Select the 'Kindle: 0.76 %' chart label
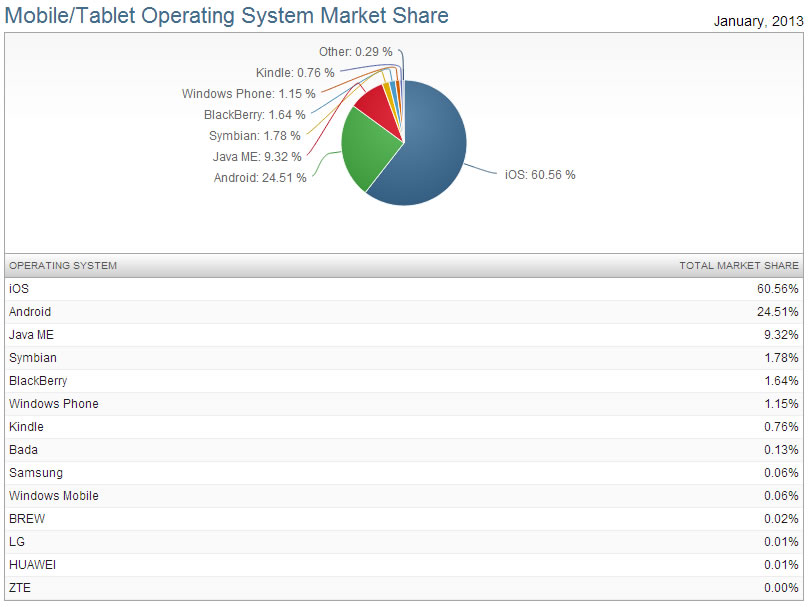 295,73
